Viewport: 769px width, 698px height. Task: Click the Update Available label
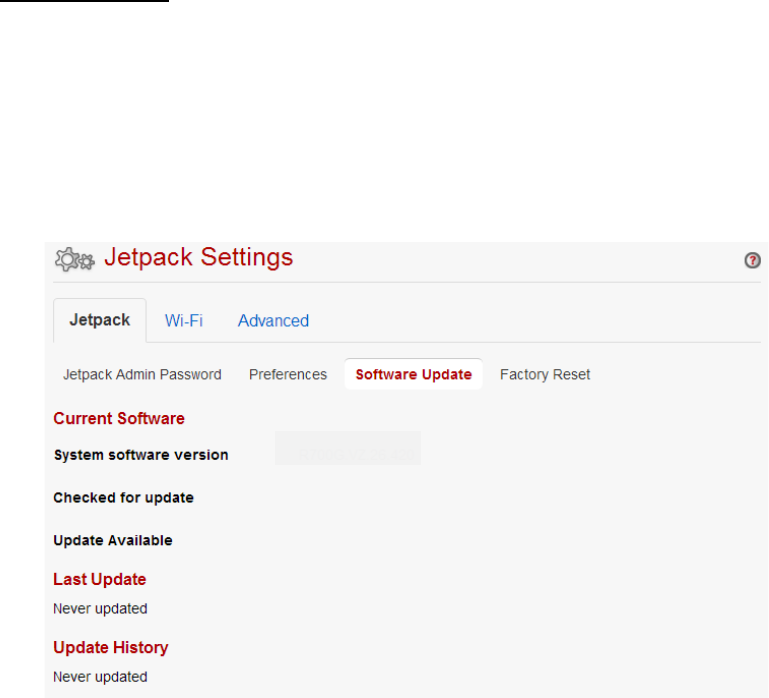[x=113, y=541]
